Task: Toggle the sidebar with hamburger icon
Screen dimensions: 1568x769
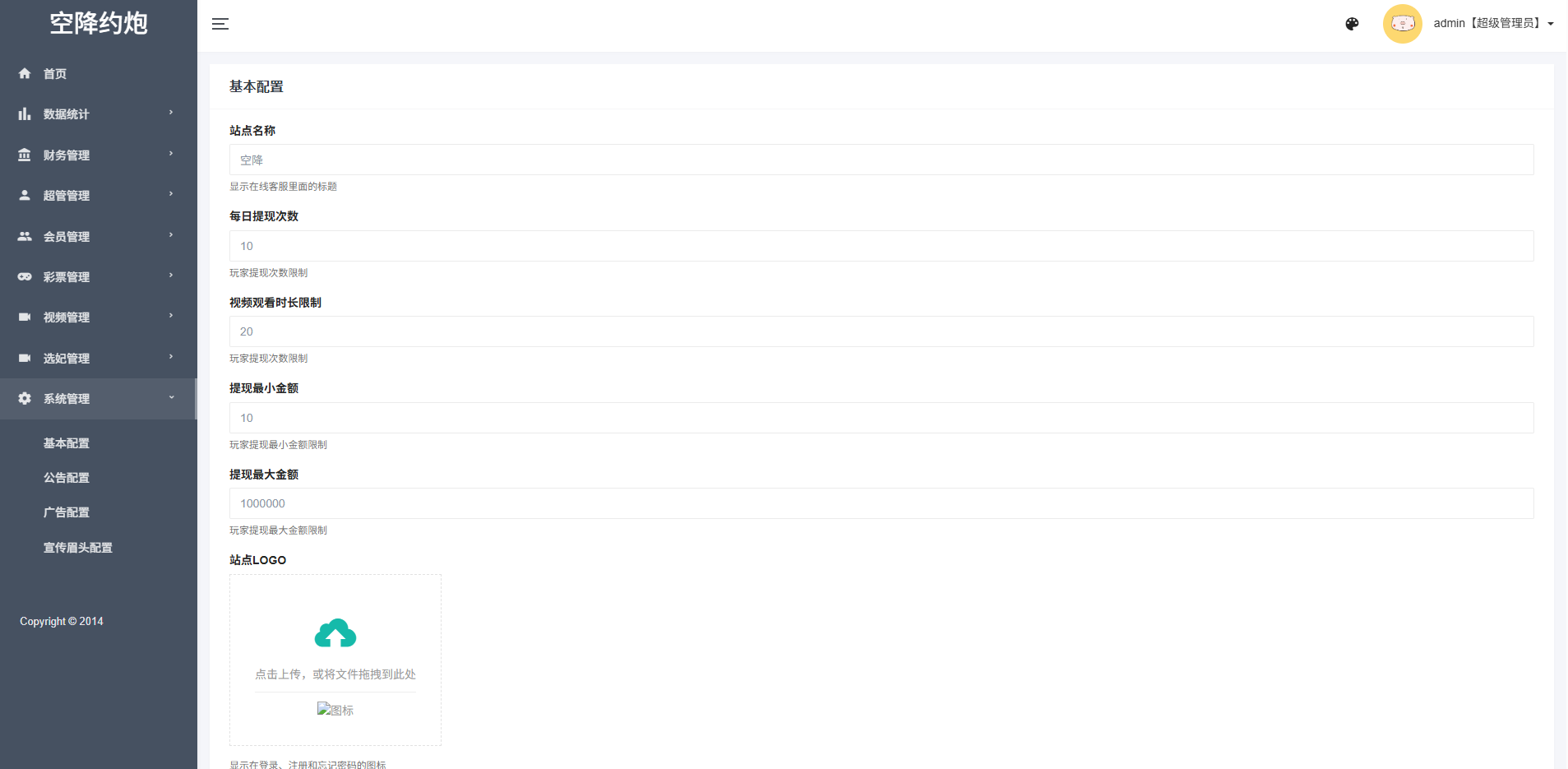Action: pos(220,24)
